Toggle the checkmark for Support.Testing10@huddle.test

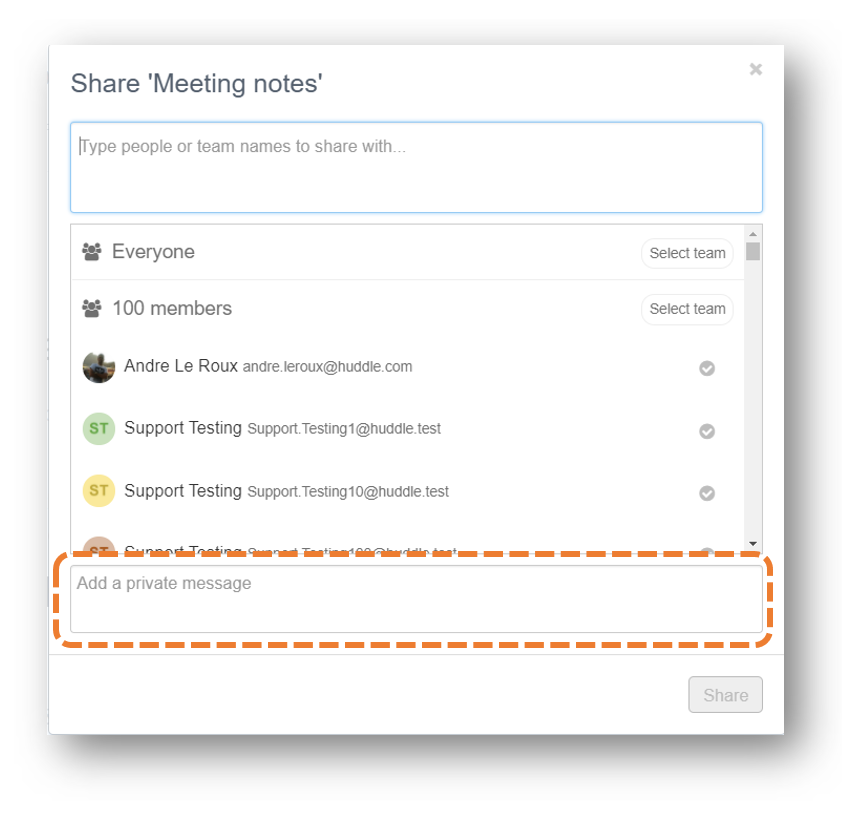707,493
